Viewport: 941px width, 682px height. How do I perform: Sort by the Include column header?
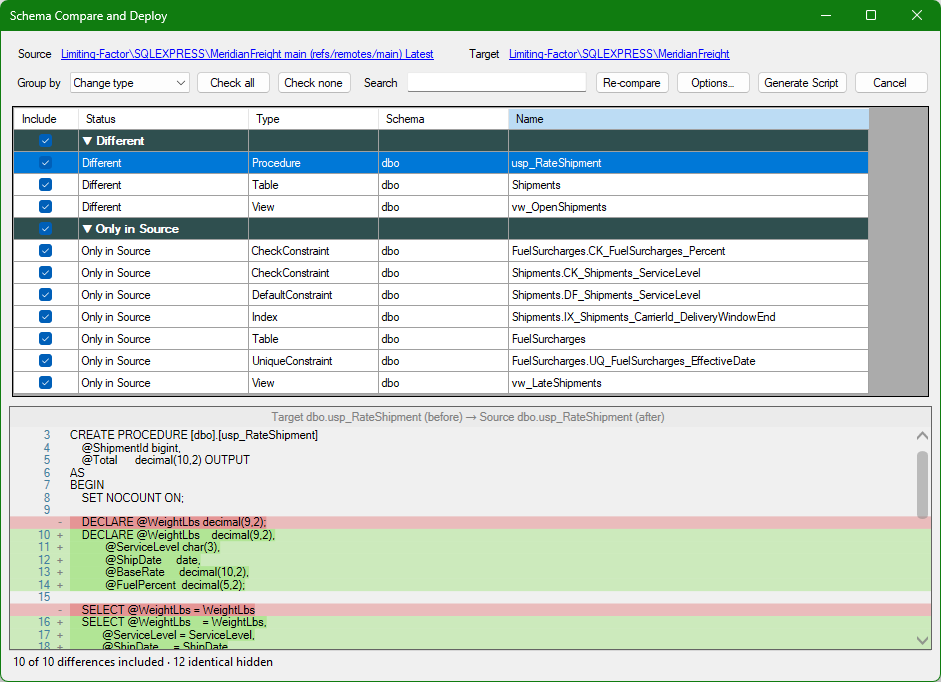pos(46,119)
